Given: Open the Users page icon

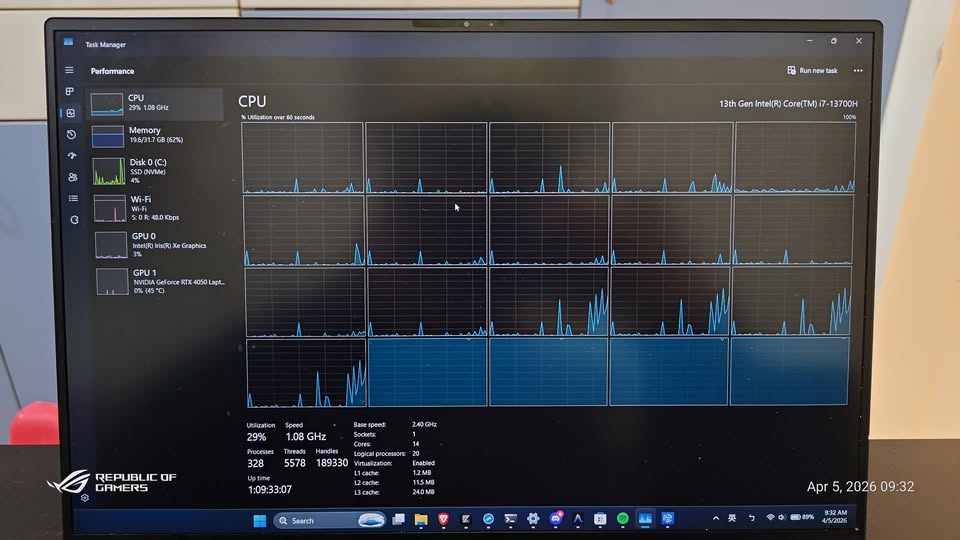Looking at the screenshot, I should click(x=72, y=177).
